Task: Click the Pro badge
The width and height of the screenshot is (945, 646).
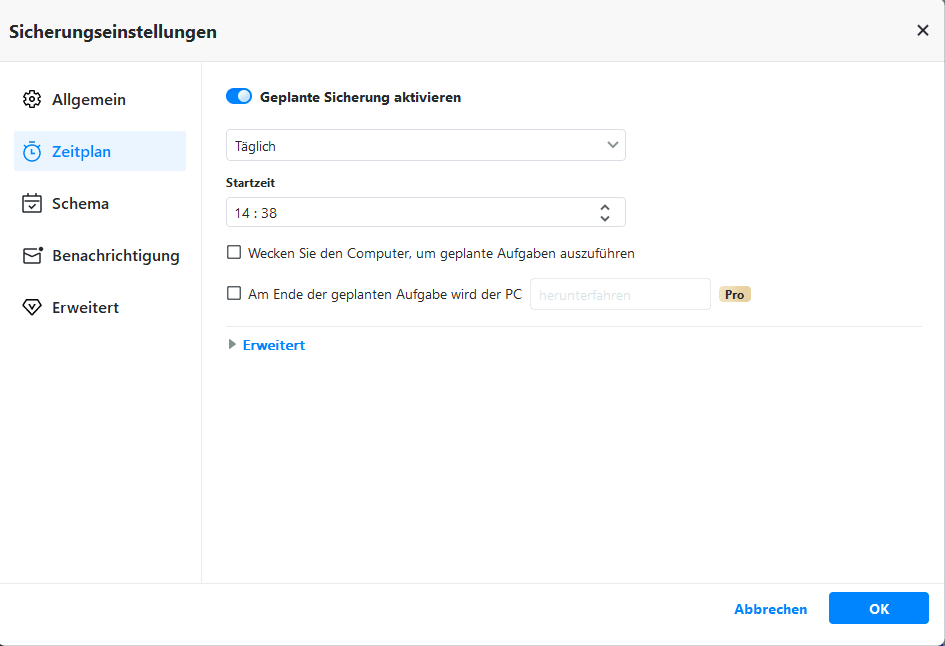Action: (735, 295)
